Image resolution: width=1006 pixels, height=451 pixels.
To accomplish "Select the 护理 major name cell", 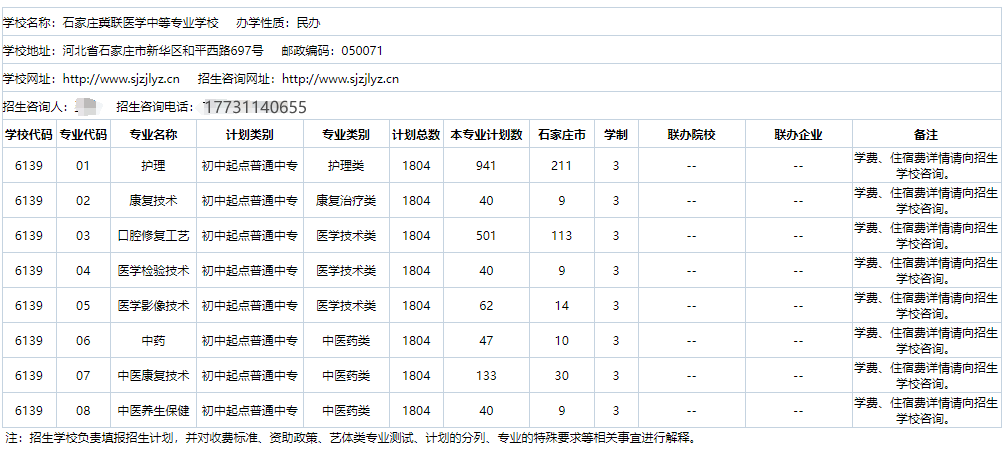I will coord(153,166).
